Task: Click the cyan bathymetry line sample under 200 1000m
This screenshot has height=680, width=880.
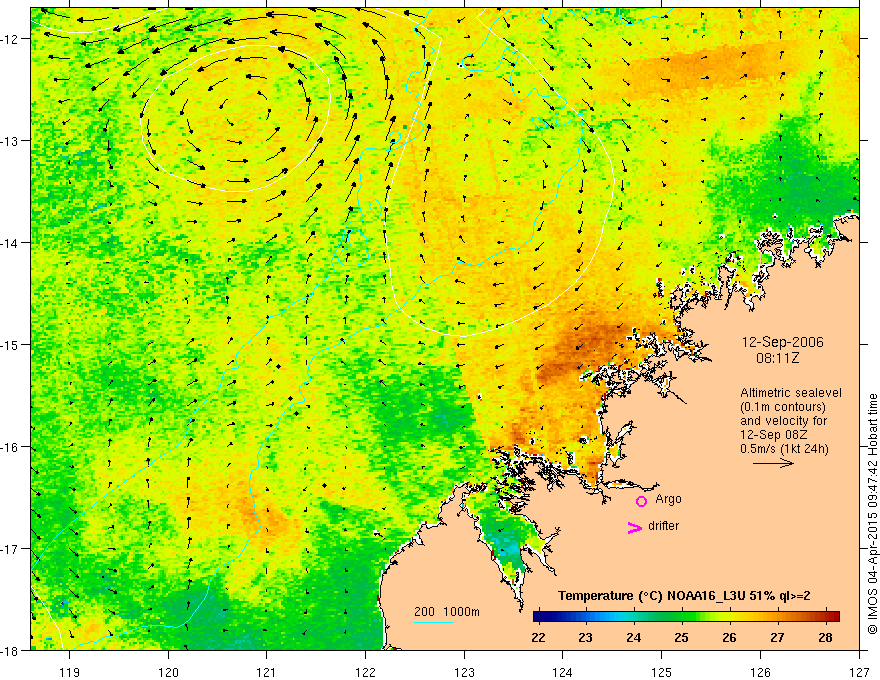Action: point(434,622)
